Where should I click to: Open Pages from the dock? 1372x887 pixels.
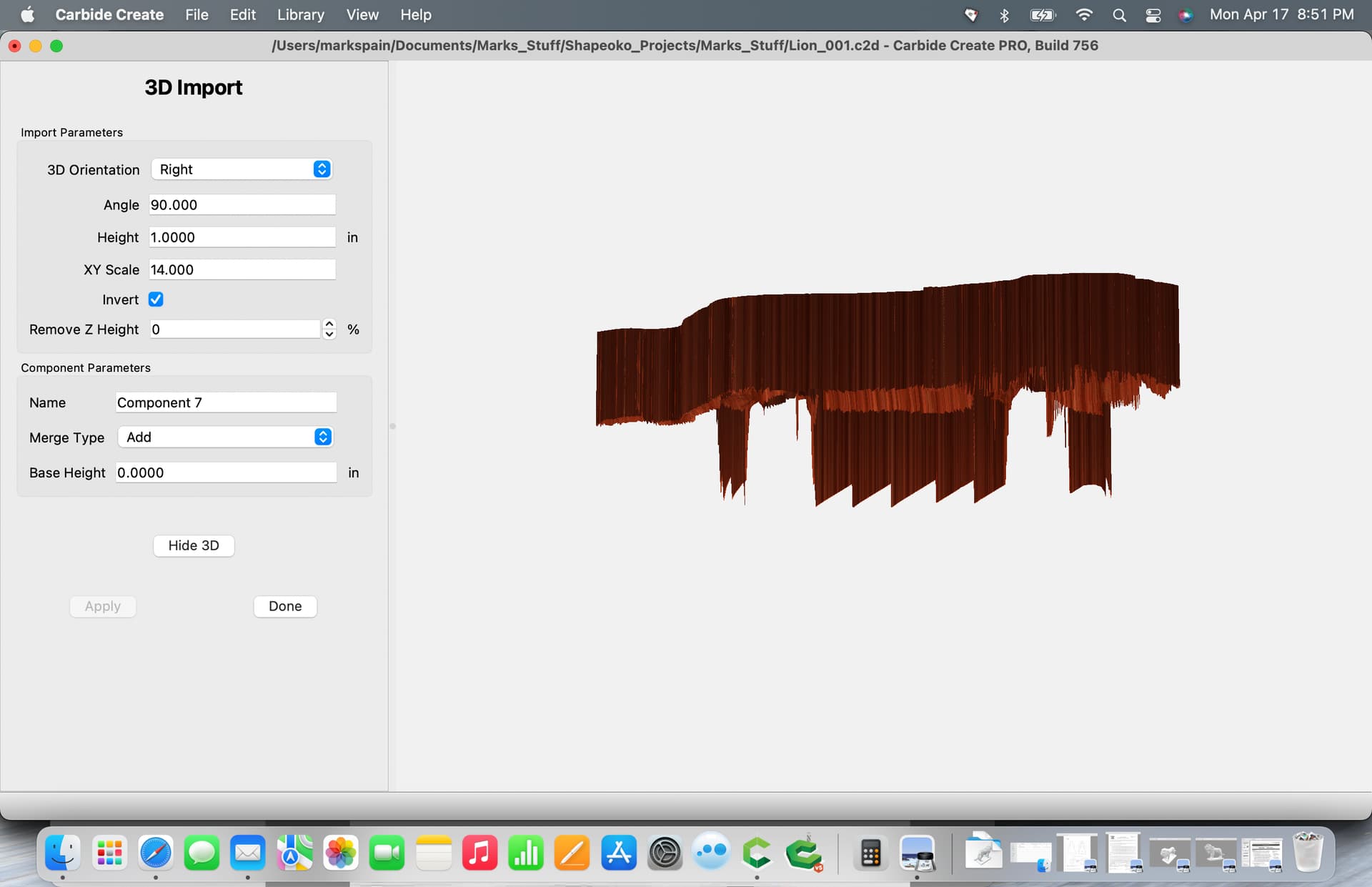[572, 853]
